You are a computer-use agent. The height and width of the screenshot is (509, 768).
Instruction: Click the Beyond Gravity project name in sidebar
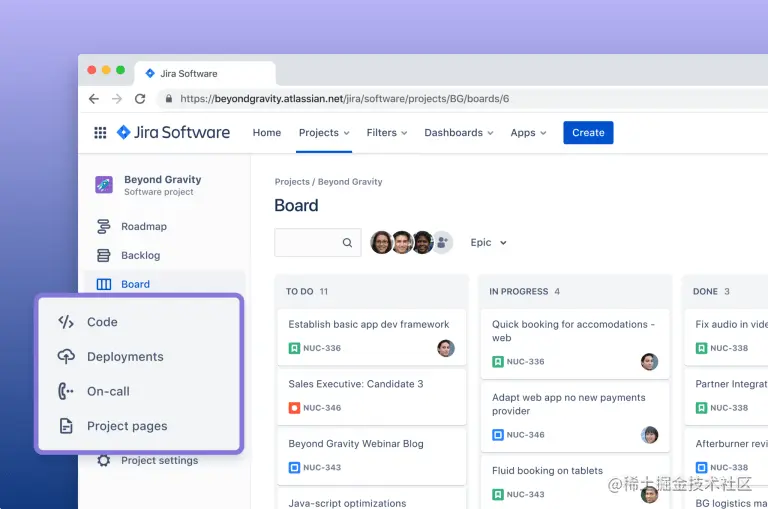[163, 179]
